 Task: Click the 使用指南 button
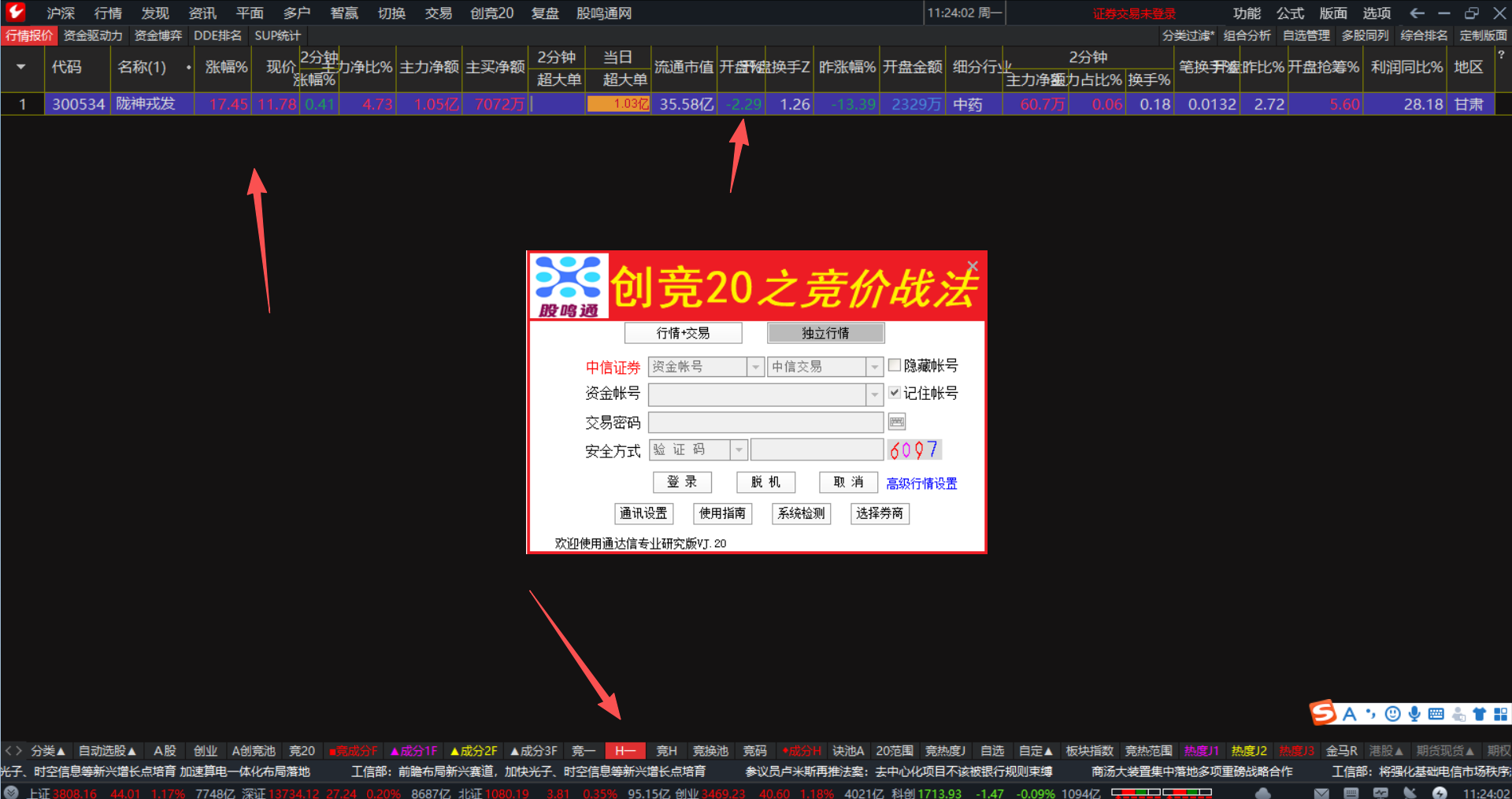click(x=722, y=513)
